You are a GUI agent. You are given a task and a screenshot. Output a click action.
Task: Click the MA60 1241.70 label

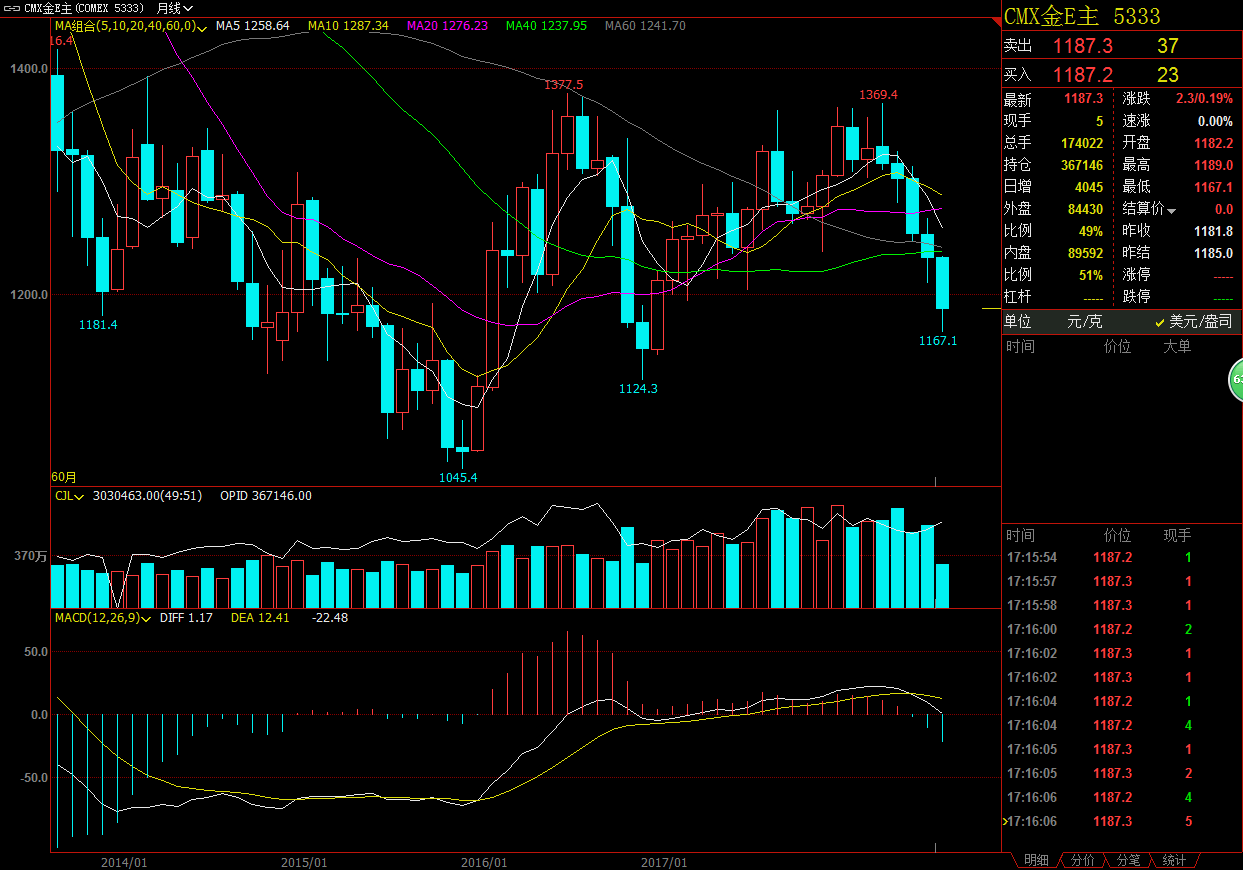coord(646,26)
